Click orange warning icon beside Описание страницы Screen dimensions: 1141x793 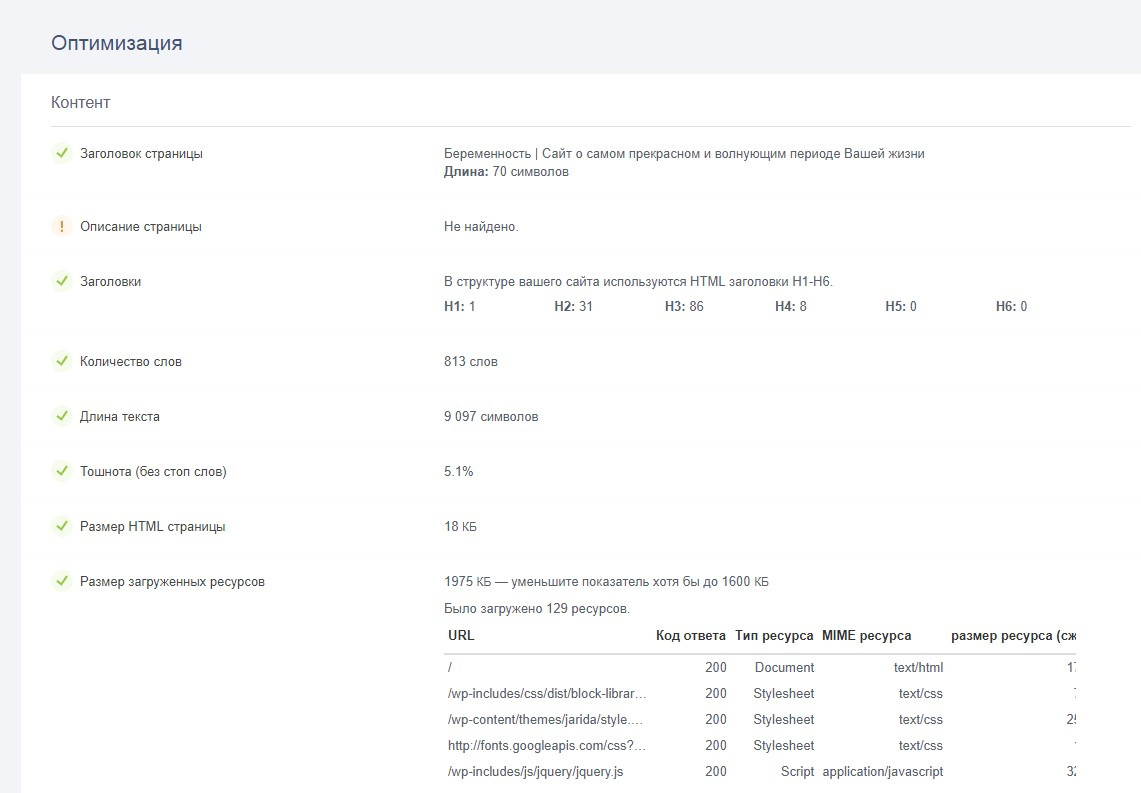(62, 226)
